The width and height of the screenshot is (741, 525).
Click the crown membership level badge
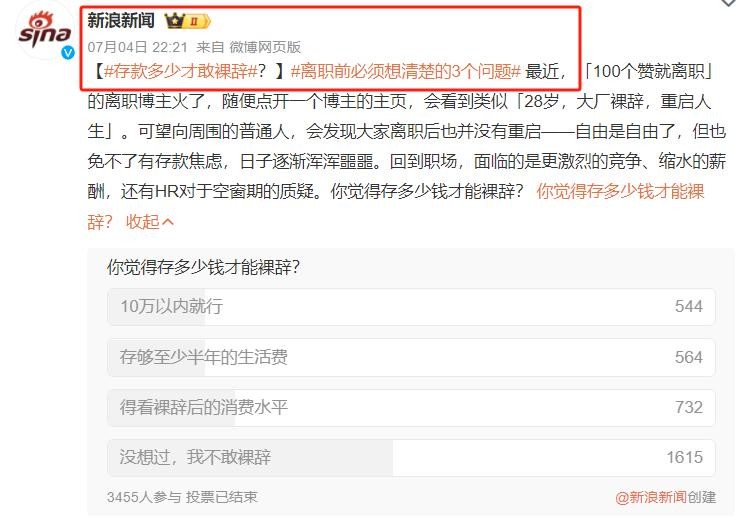pos(187,21)
